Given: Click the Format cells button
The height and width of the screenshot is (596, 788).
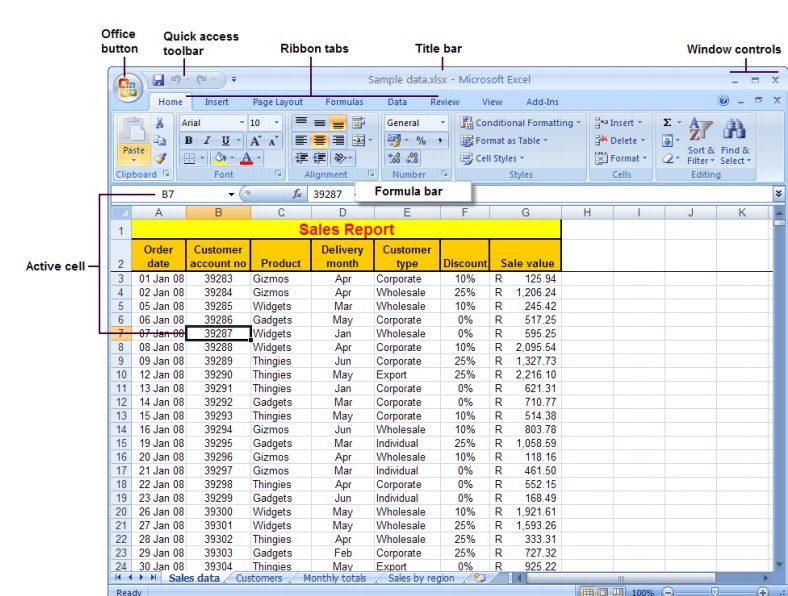Looking at the screenshot, I should click(x=621, y=158).
